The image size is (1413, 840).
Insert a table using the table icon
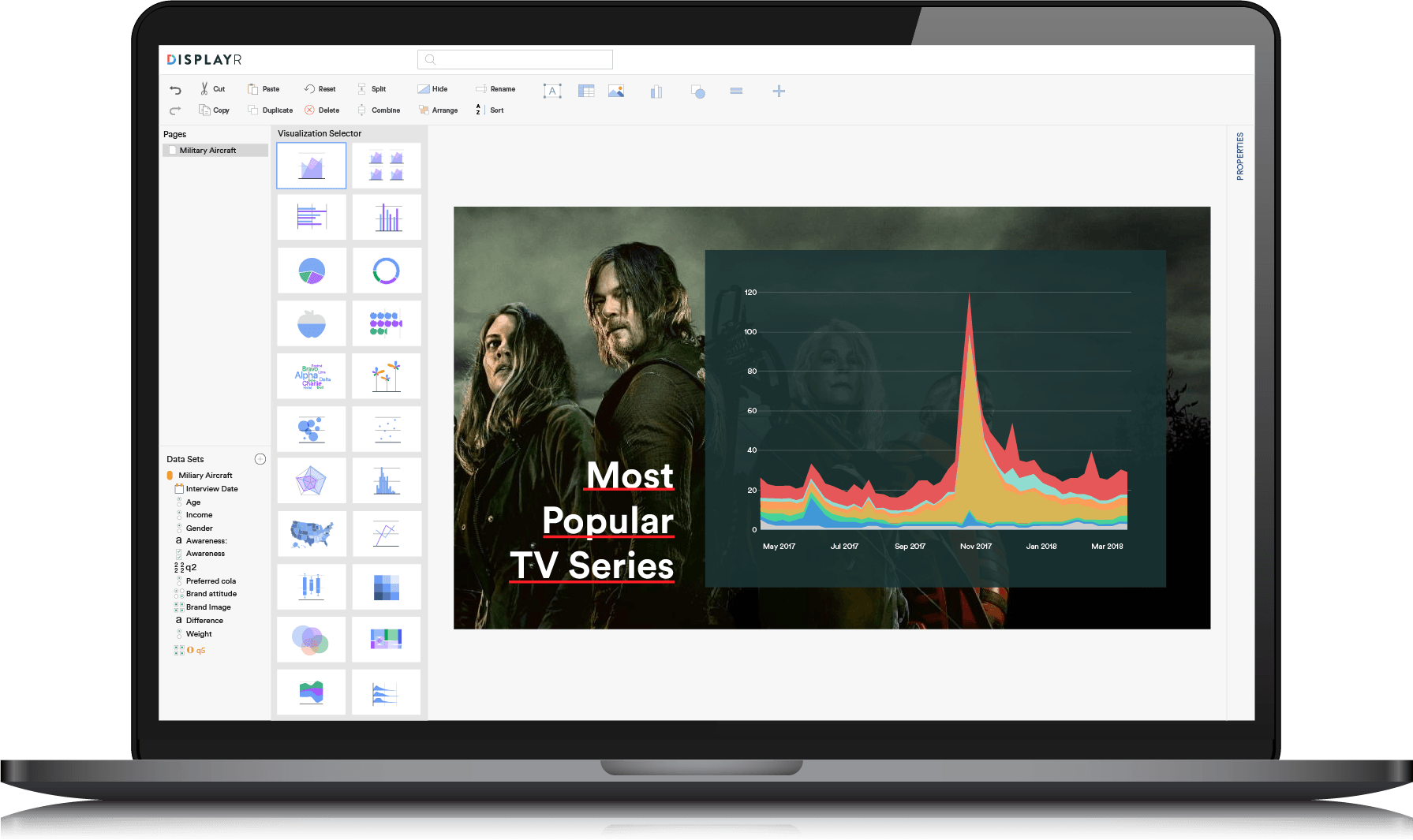coord(586,91)
